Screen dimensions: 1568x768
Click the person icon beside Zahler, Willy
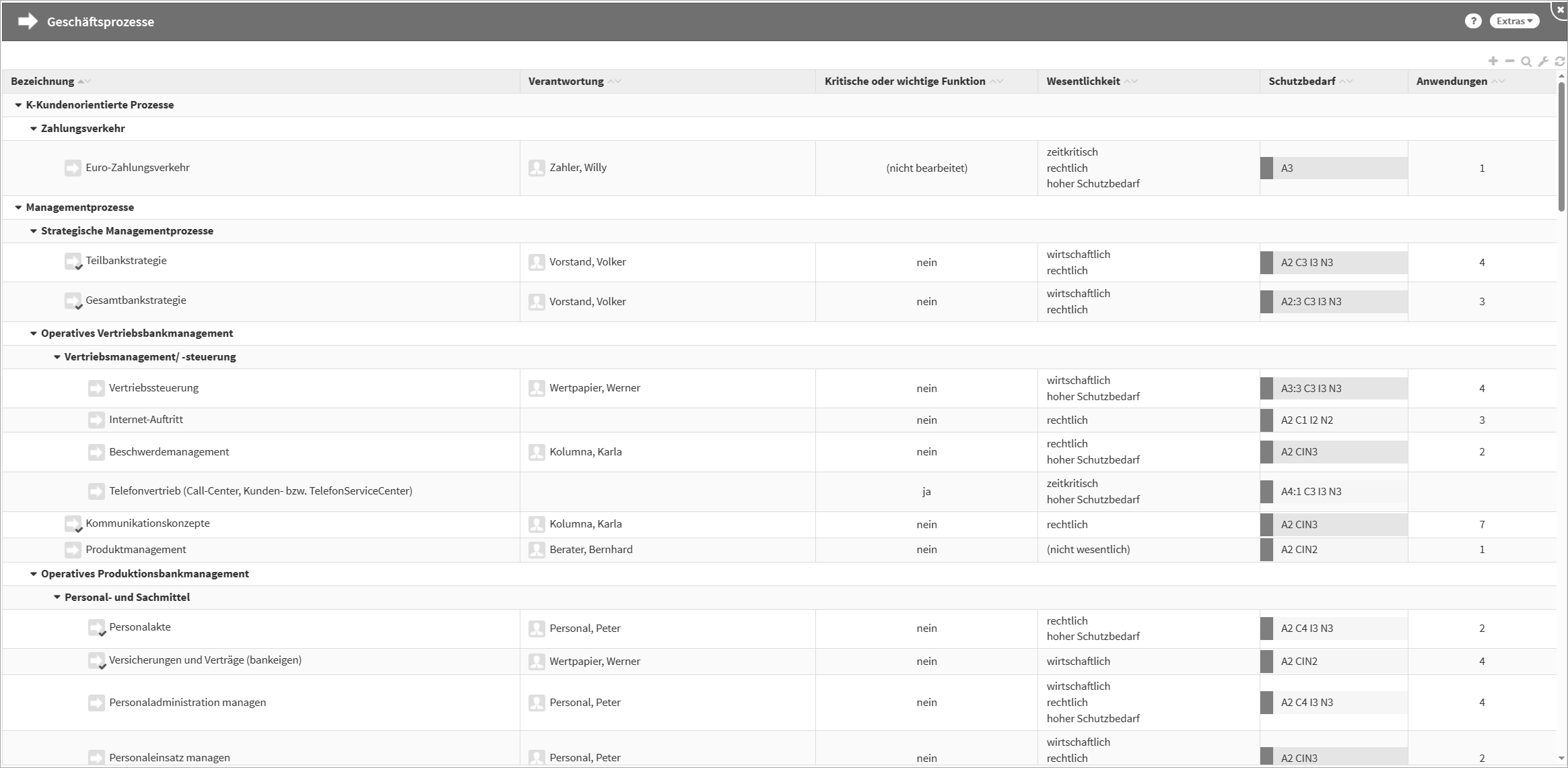[x=537, y=168]
